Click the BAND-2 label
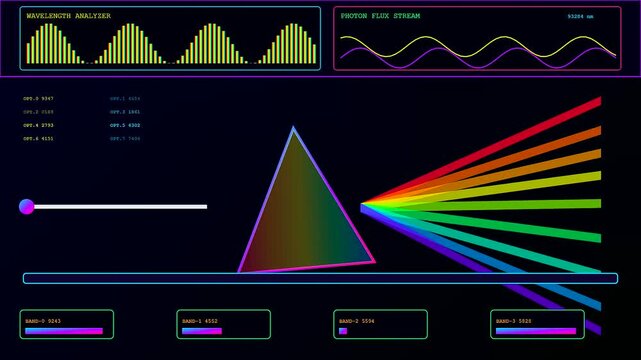641x360 pixels. pos(356,321)
